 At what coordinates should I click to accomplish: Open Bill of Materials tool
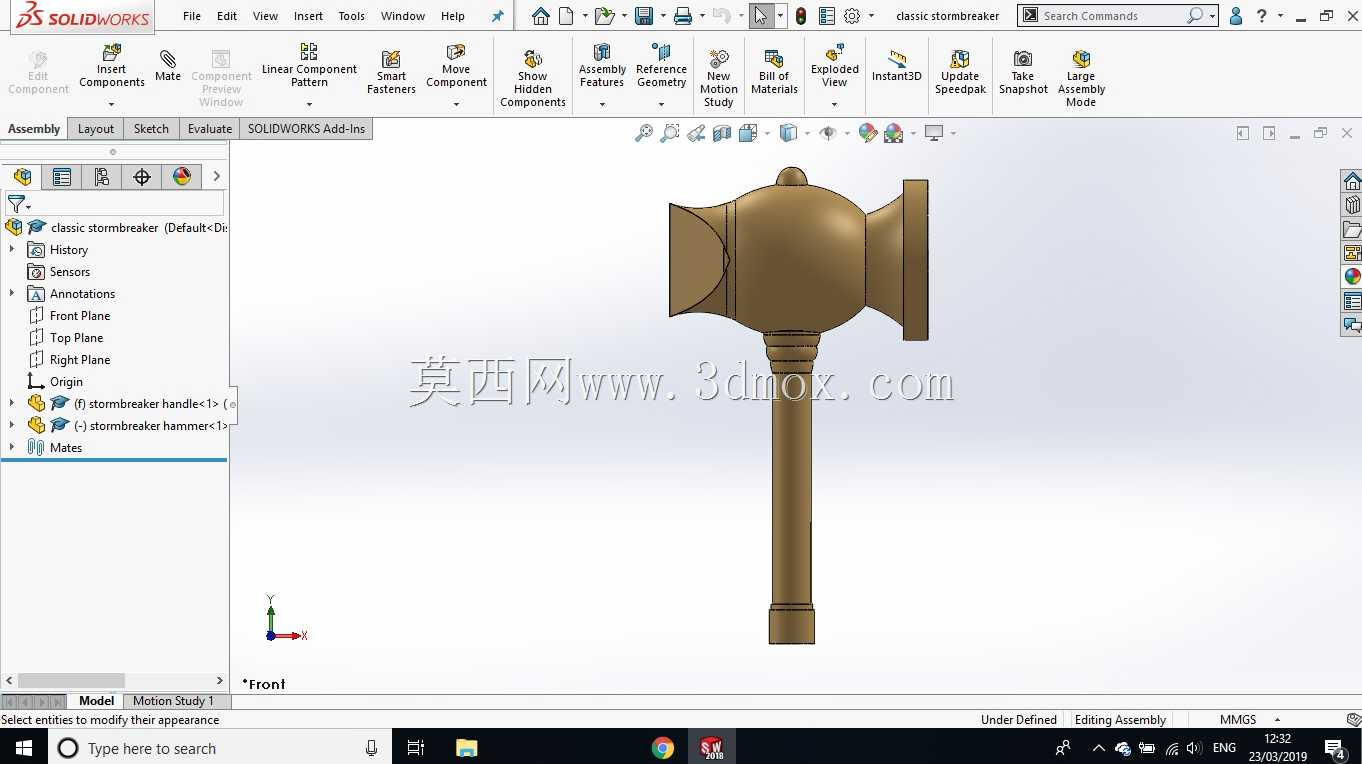coord(774,72)
